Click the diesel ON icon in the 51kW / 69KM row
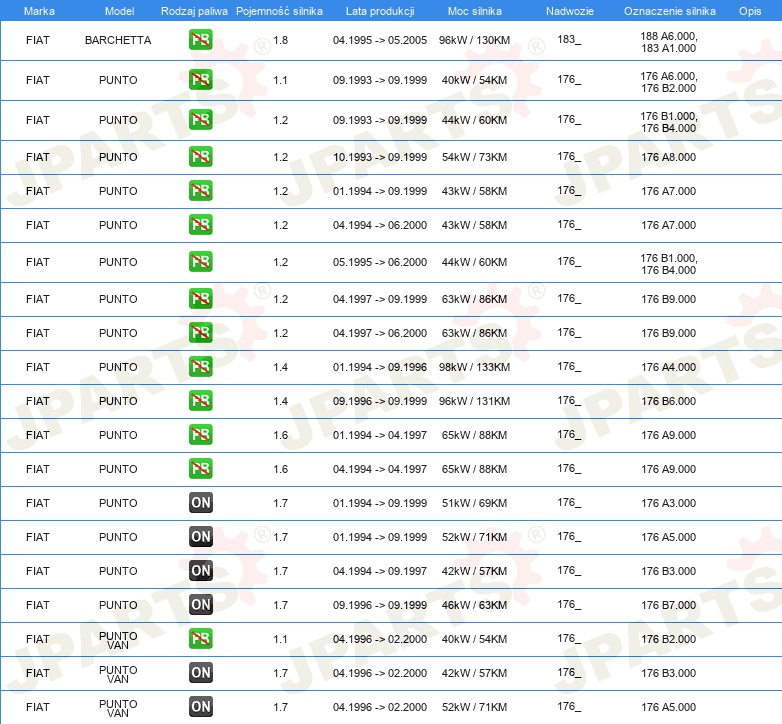782x724 pixels. pos(201,503)
